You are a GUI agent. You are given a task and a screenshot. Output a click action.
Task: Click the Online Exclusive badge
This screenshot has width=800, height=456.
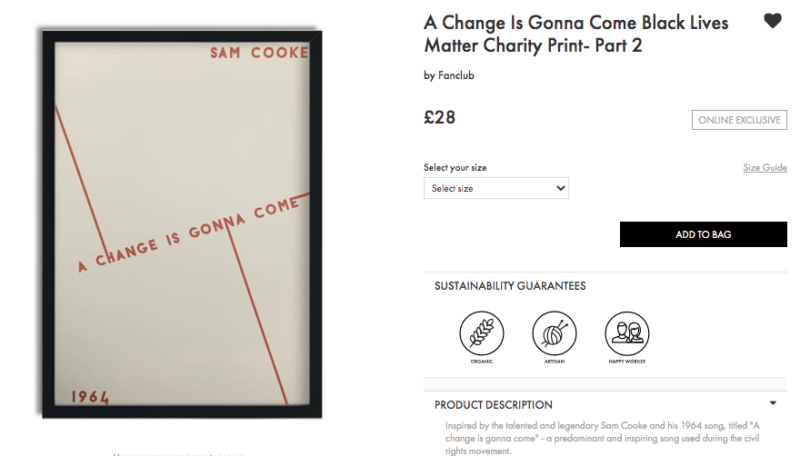pos(738,120)
